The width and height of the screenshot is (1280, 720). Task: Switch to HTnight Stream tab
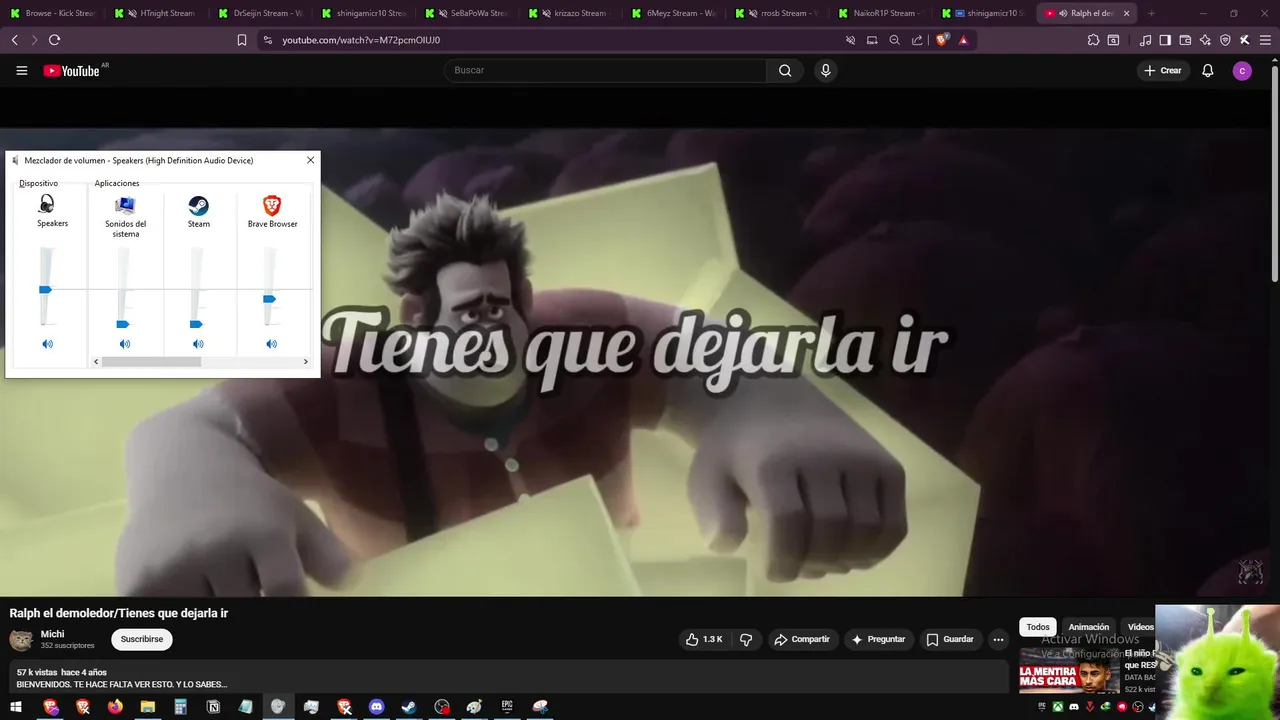[158, 13]
